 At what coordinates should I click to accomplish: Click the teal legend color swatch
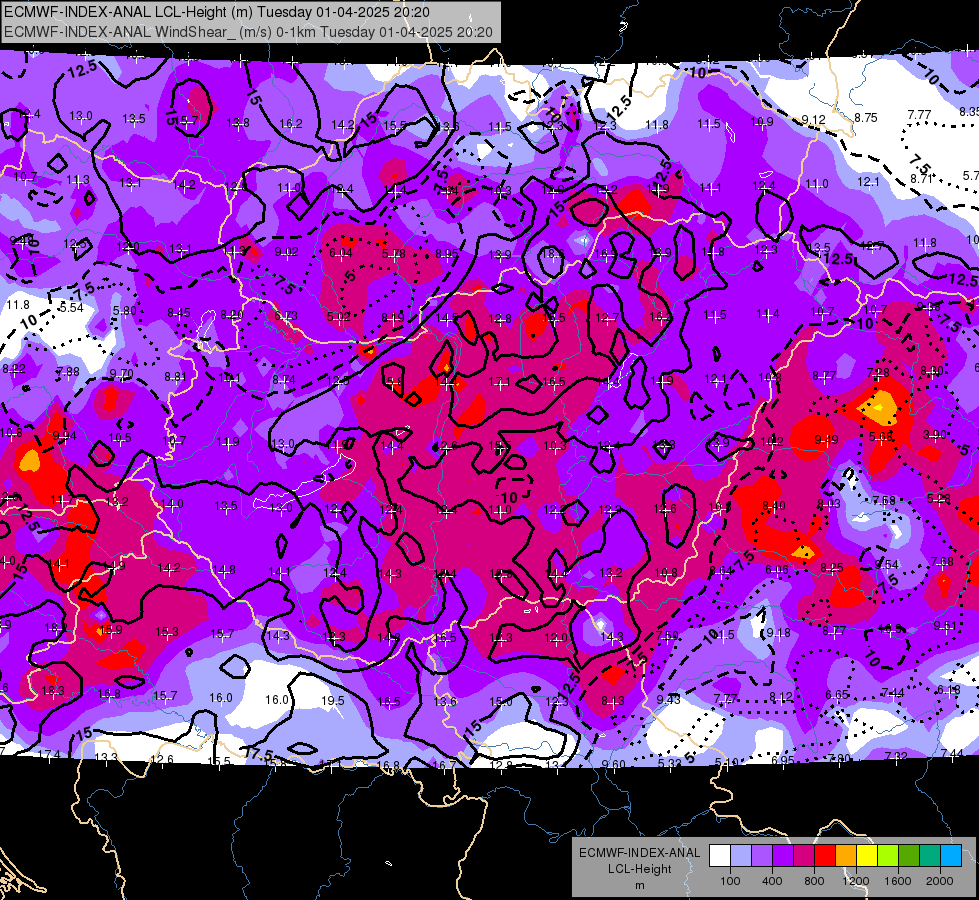point(930,856)
